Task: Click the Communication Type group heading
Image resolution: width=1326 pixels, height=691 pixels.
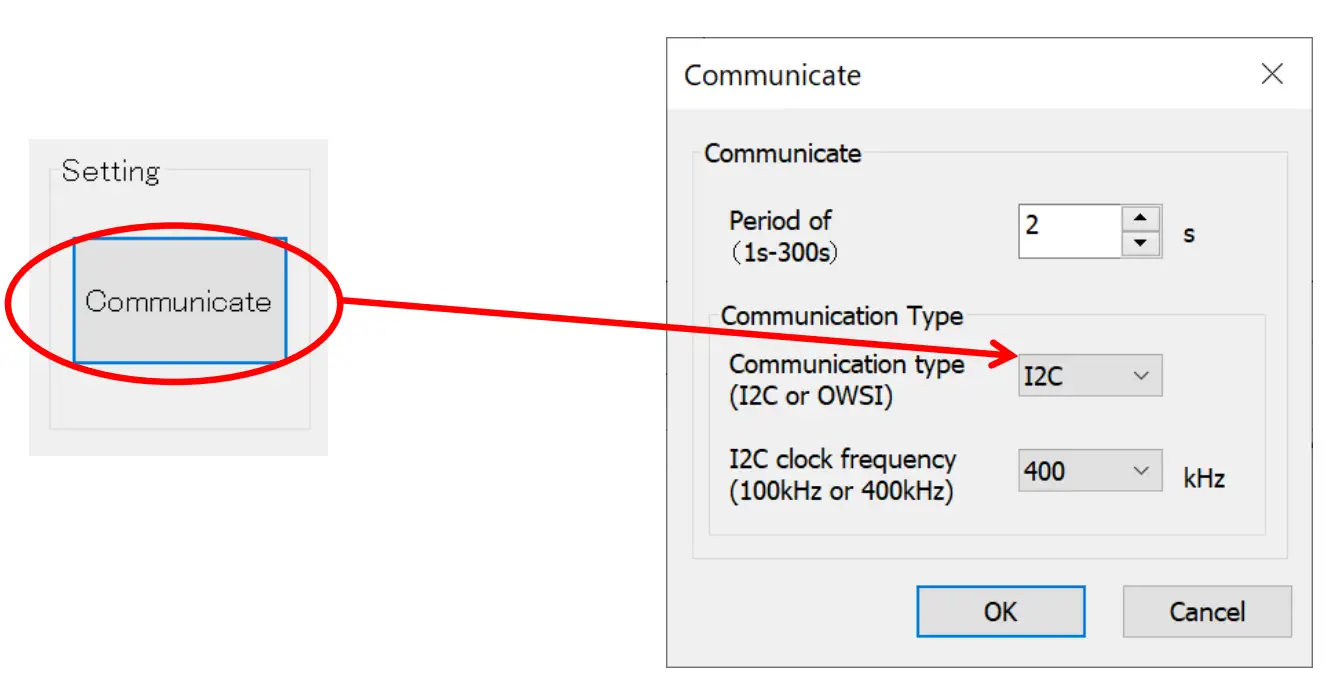Action: [x=843, y=316]
